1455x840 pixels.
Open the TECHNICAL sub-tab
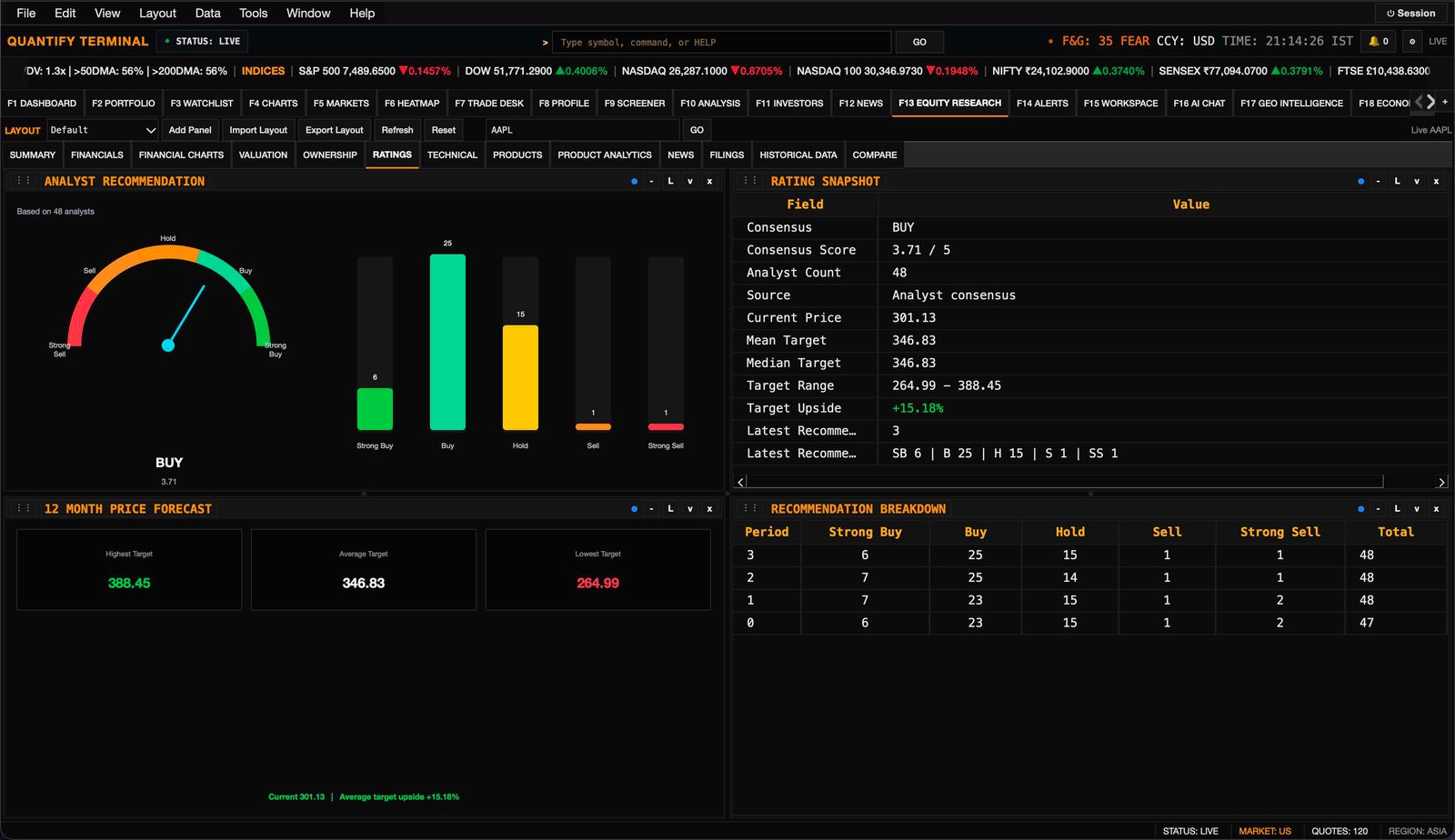pos(452,155)
